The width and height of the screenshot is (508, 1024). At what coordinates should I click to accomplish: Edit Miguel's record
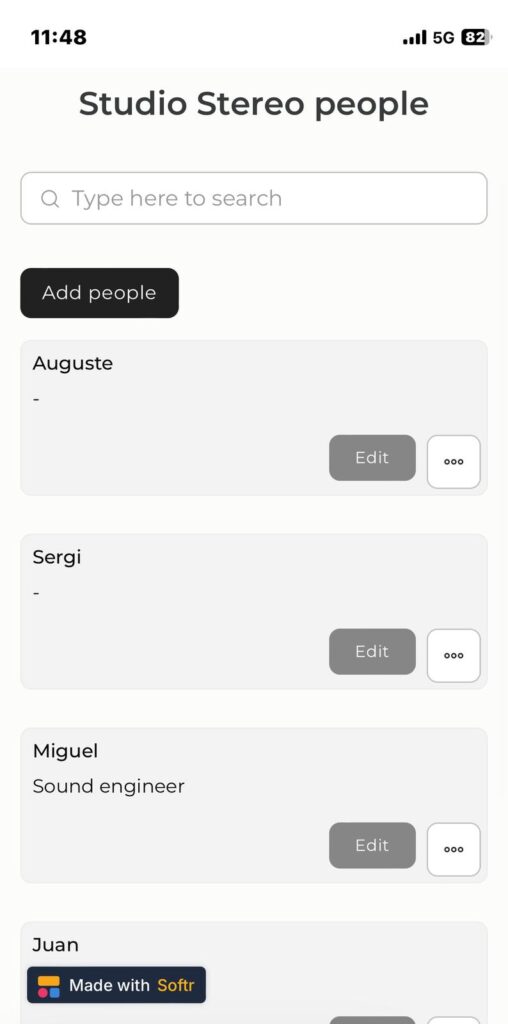pos(372,846)
